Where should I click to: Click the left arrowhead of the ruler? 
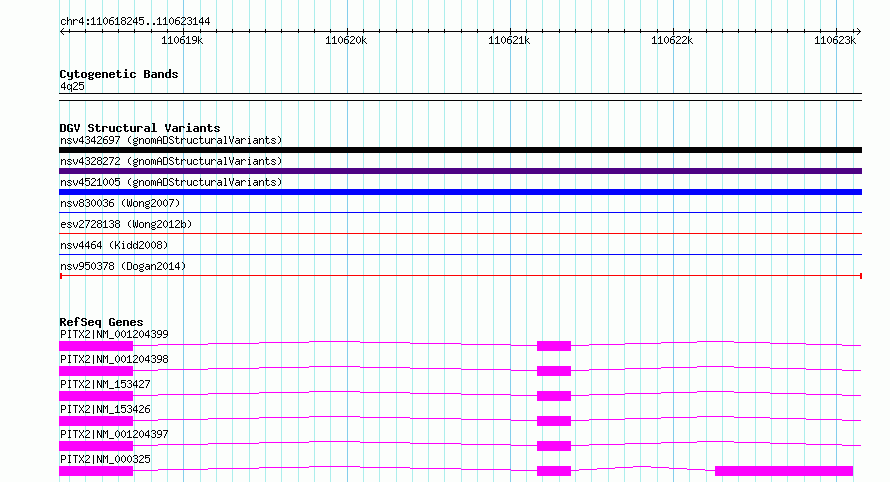[x=62, y=32]
